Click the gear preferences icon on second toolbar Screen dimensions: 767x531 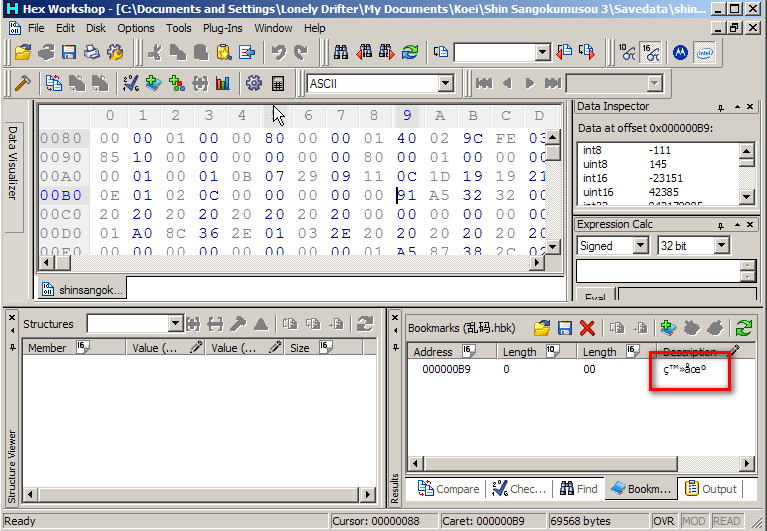coord(254,84)
